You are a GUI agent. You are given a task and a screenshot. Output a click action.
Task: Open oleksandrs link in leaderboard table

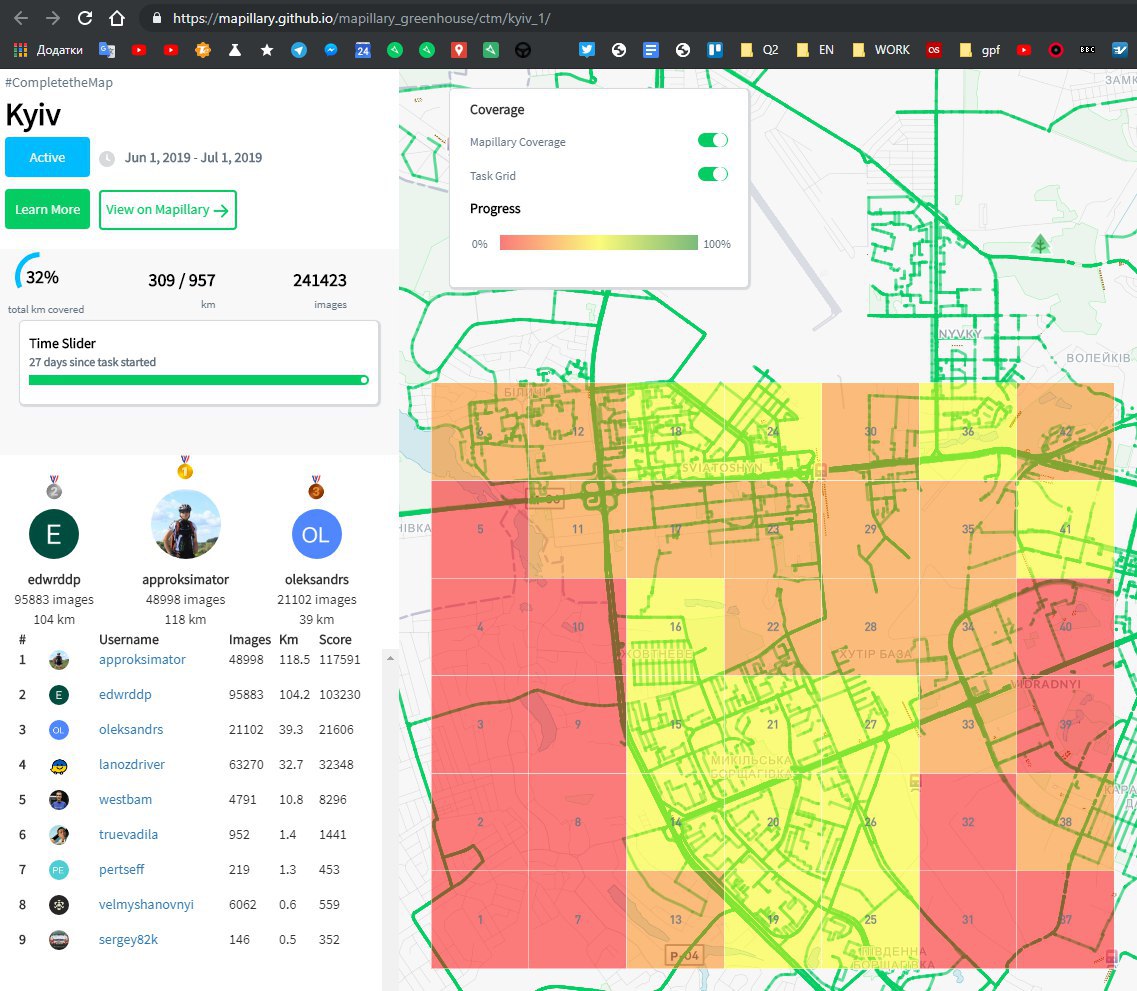click(131, 729)
